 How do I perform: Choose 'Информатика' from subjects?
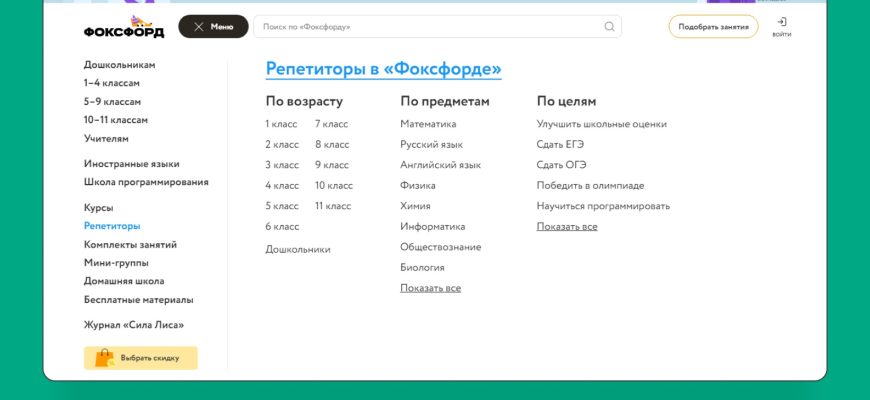point(432,226)
